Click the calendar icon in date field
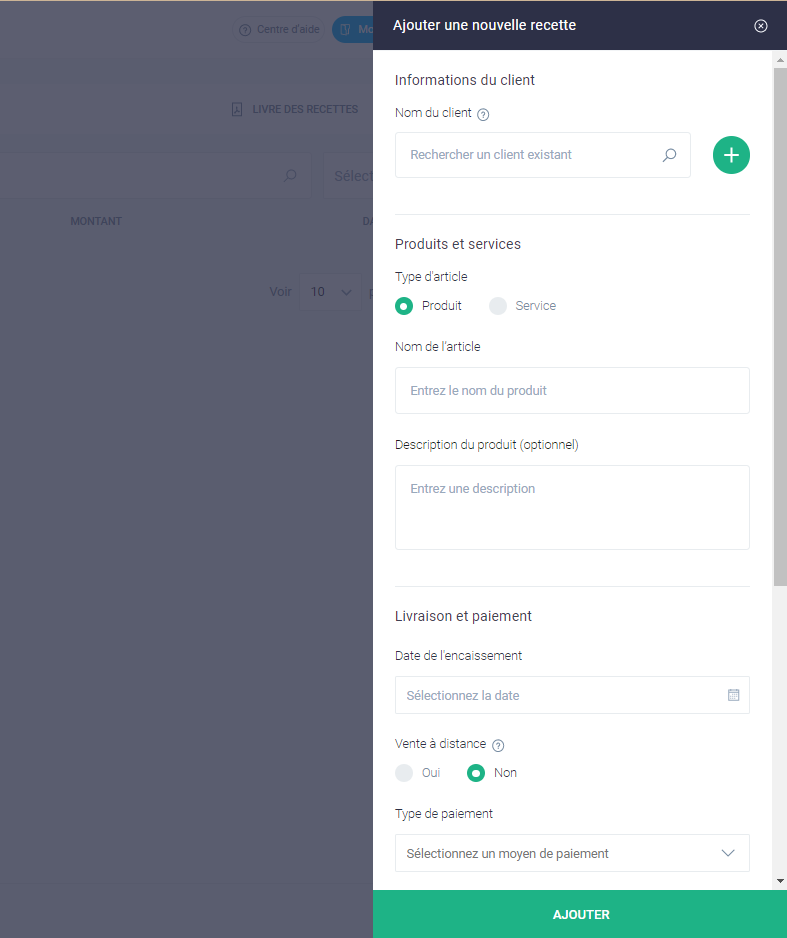Viewport: 787px width, 938px height. [x=733, y=695]
